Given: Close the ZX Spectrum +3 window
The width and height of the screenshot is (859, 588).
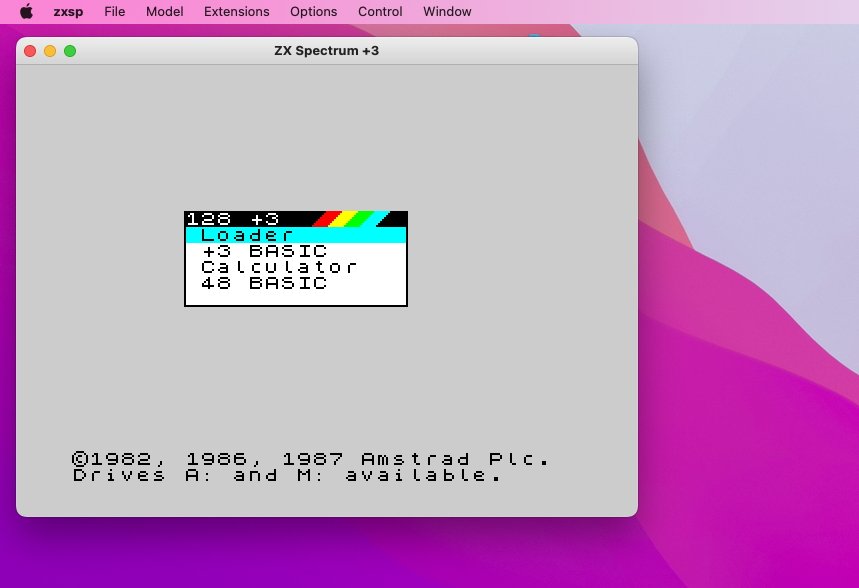Looking at the screenshot, I should pyautogui.click(x=30, y=51).
